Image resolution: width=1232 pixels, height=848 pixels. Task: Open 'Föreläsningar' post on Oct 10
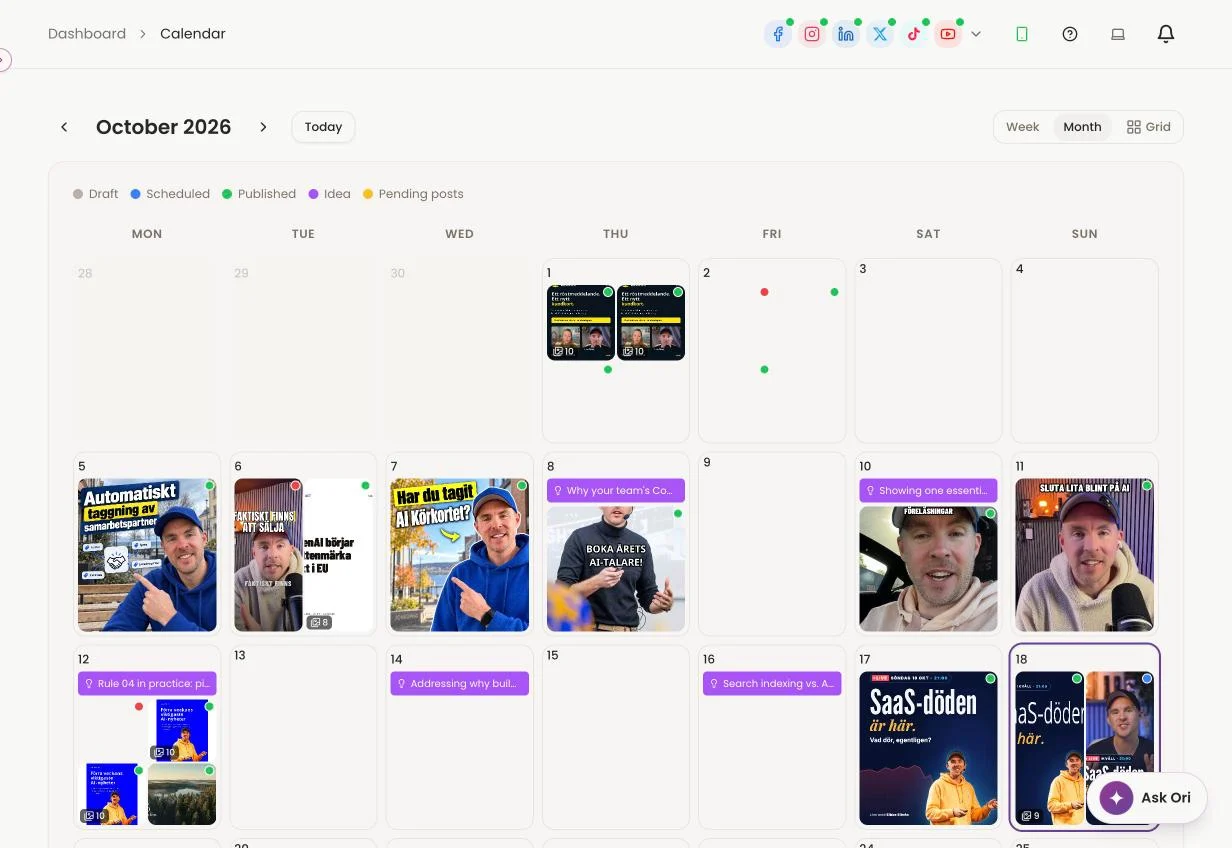[928, 569]
